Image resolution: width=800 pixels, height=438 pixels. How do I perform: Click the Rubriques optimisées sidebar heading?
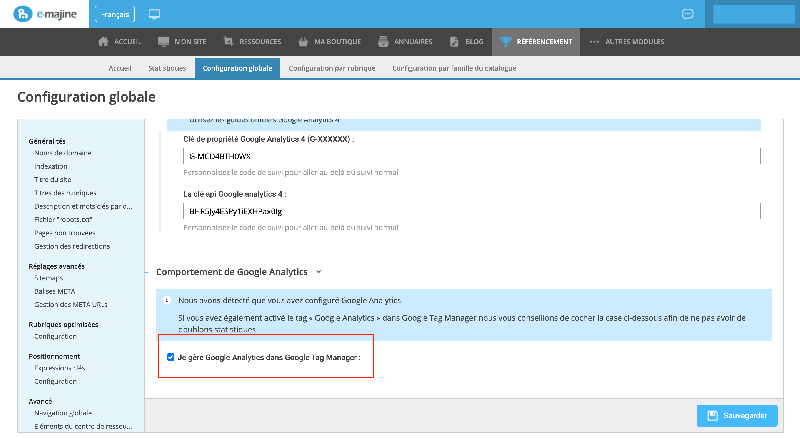[x=63, y=325]
